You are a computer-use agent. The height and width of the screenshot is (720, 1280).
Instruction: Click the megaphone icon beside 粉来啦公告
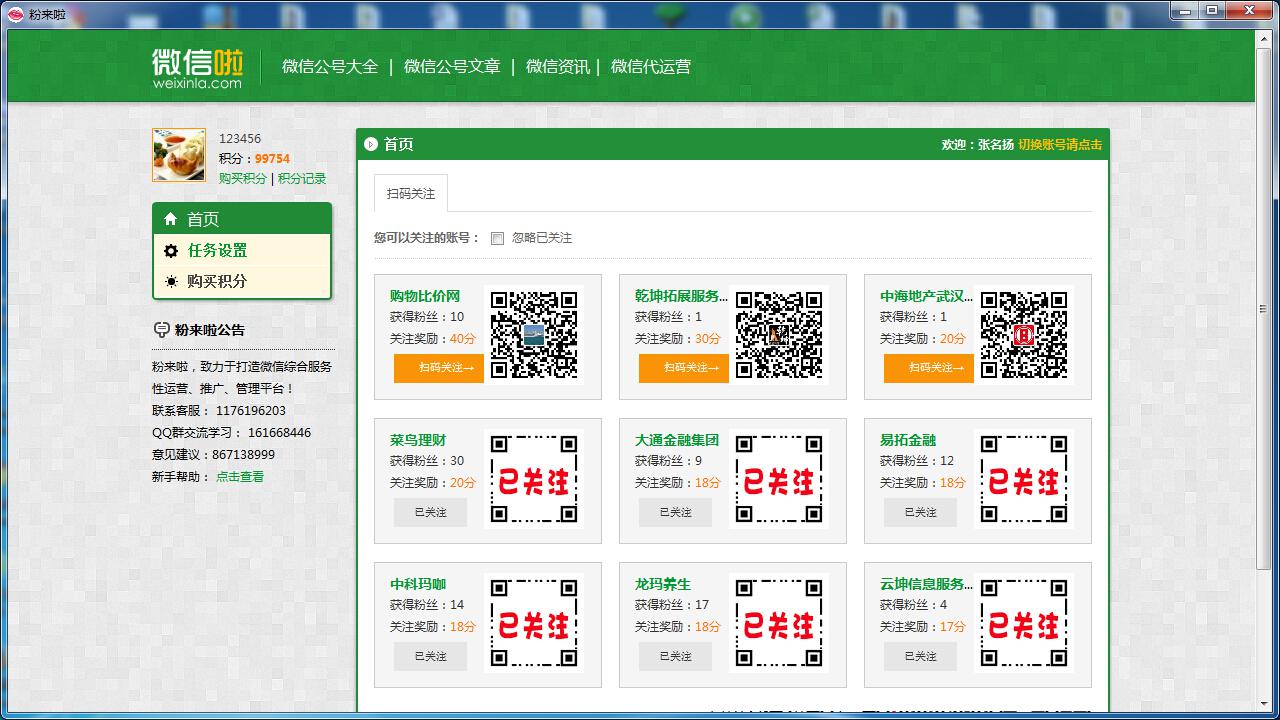161,329
